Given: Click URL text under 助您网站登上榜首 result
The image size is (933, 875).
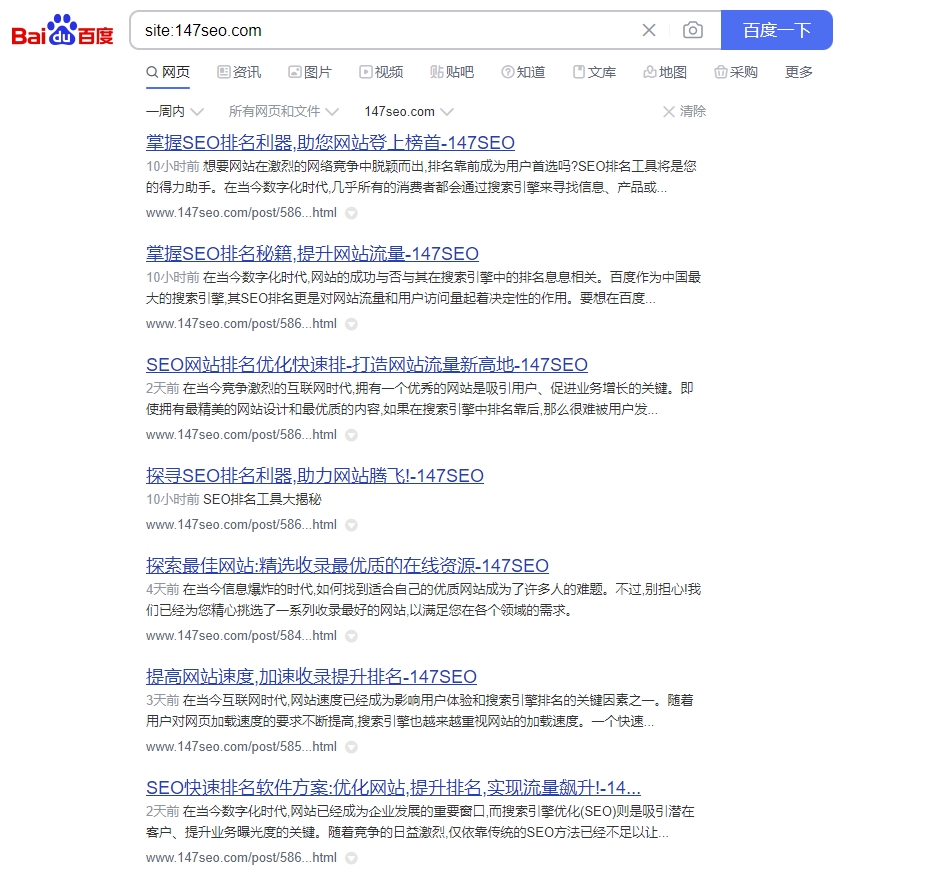Looking at the screenshot, I should coord(241,213).
